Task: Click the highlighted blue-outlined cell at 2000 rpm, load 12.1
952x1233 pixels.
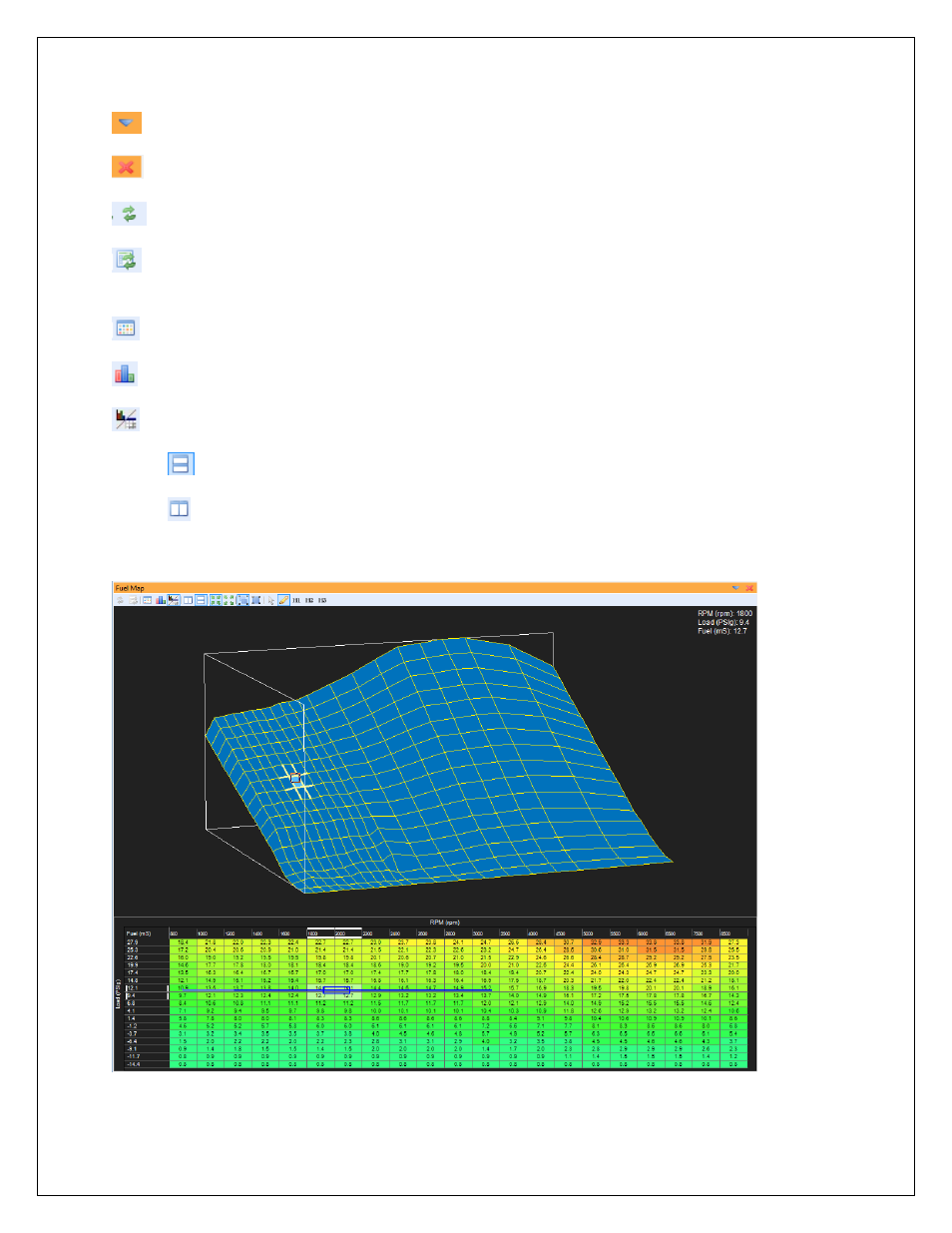Action: coord(336,989)
